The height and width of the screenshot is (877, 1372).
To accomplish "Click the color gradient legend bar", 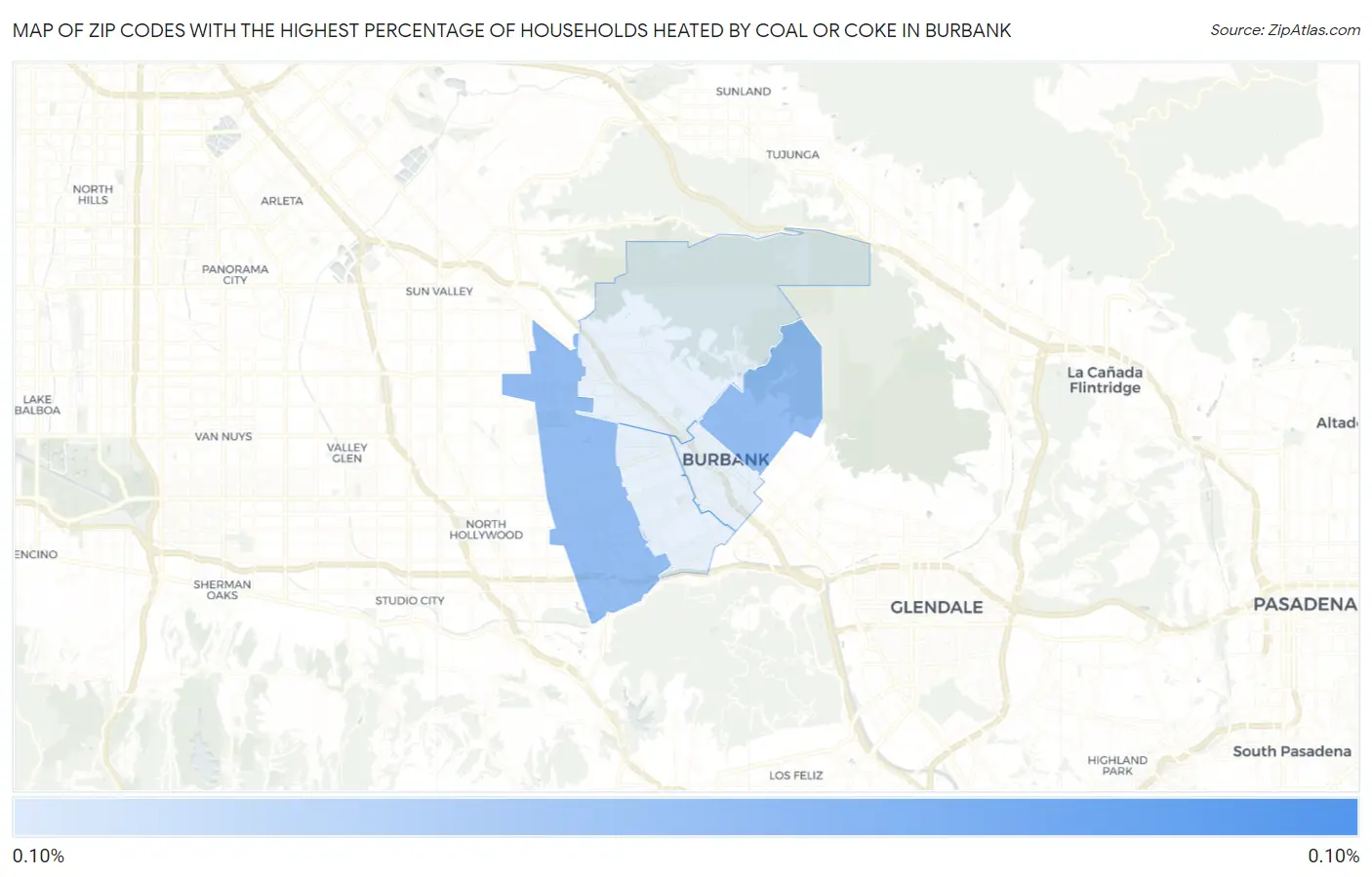I will [685, 817].
